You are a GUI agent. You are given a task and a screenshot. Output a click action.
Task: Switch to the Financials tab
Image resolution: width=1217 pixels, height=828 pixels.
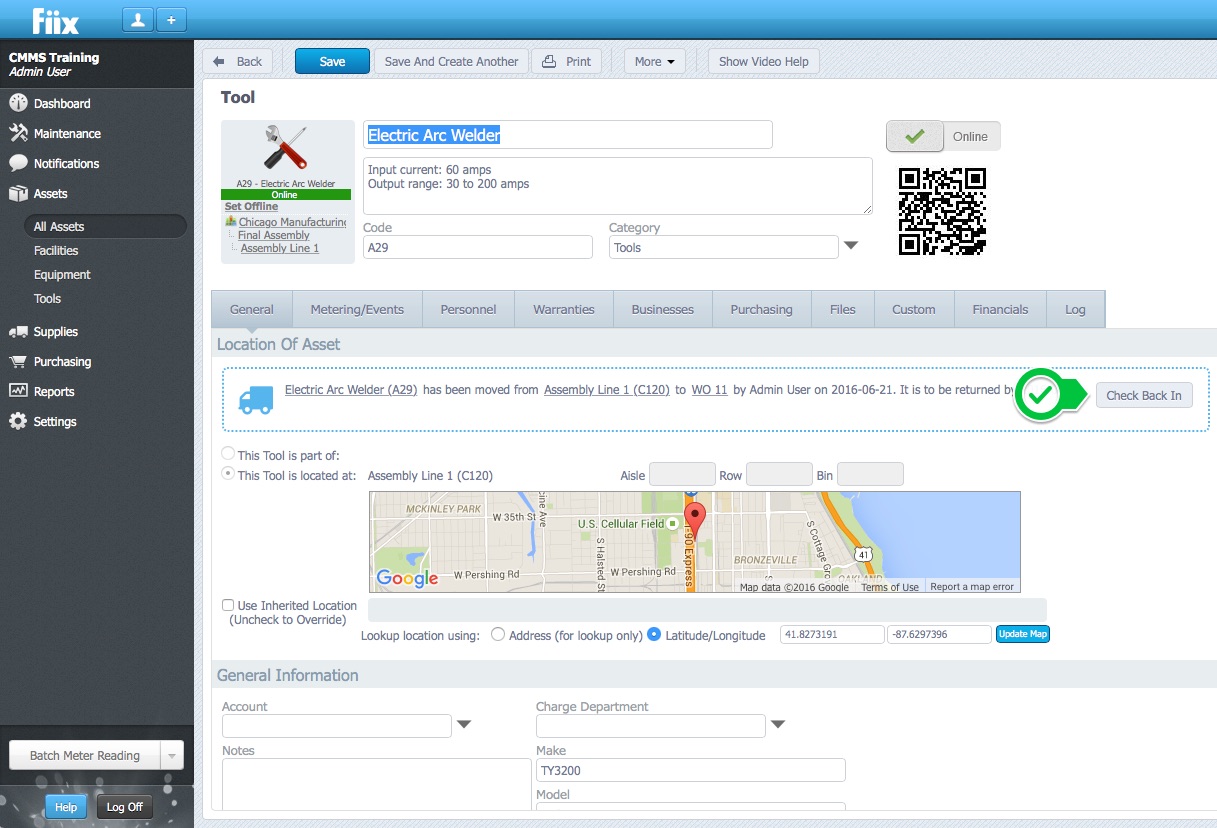[1000, 309]
